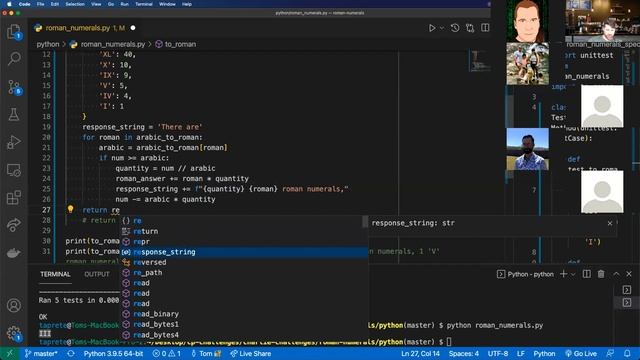Change the LF end-of-line selector
Screen dimensions: 640x360
tap(521, 353)
